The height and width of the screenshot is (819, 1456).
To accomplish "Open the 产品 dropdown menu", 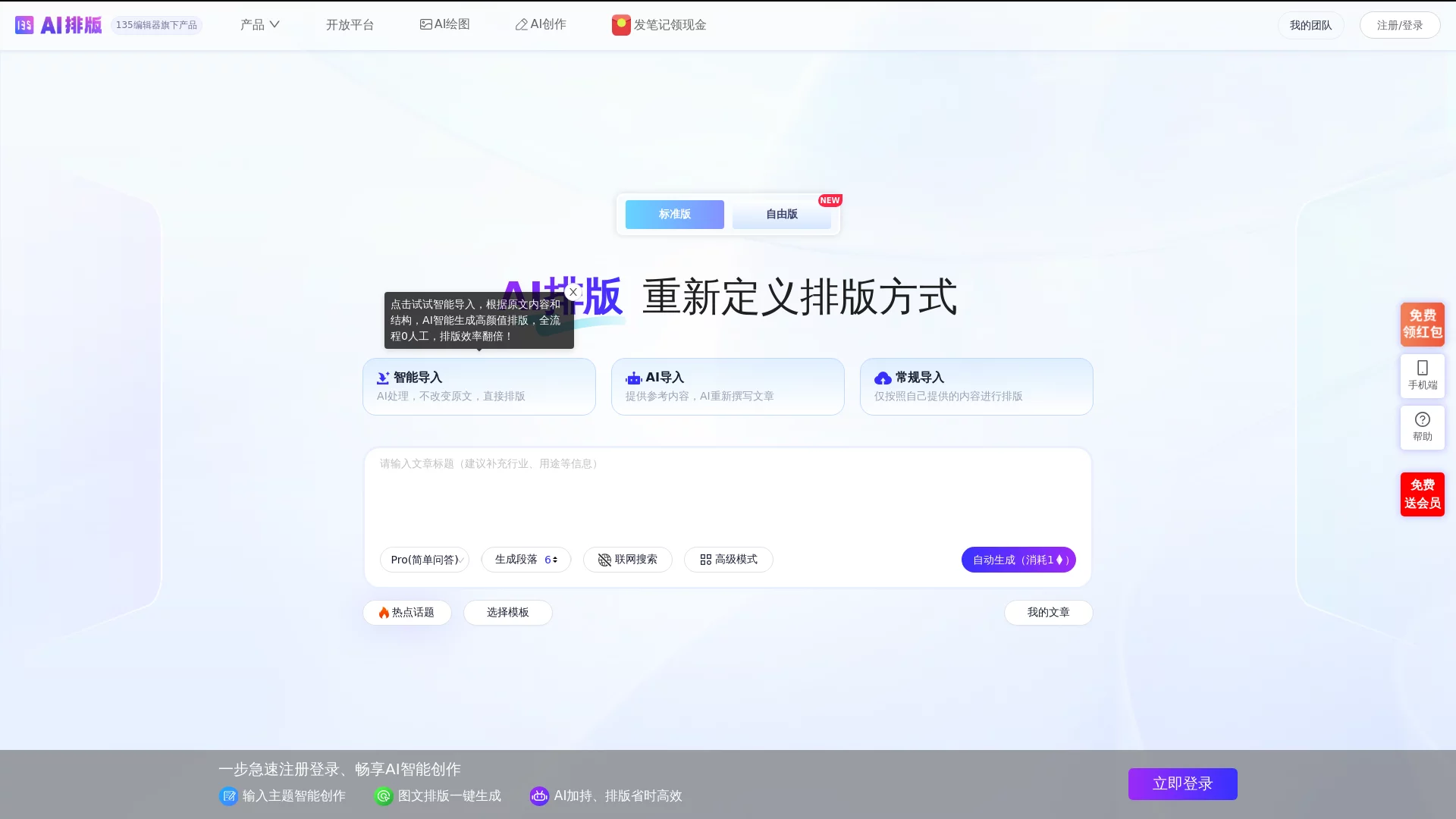I will 259,24.
